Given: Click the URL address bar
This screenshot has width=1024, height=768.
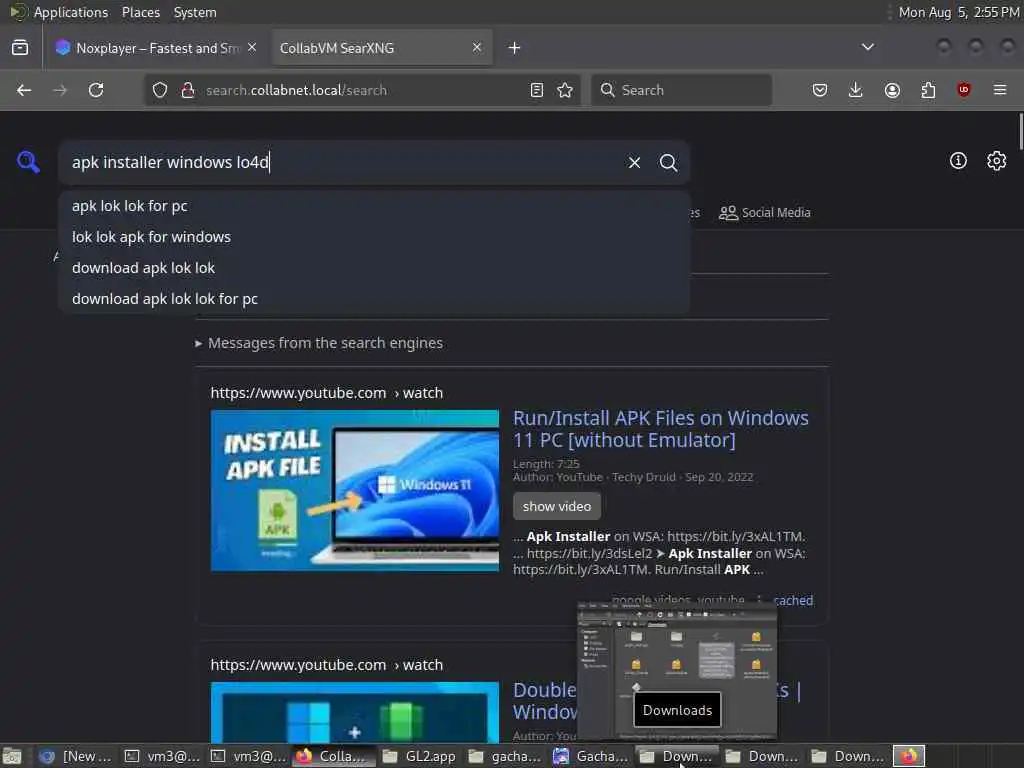Looking at the screenshot, I should [x=362, y=90].
